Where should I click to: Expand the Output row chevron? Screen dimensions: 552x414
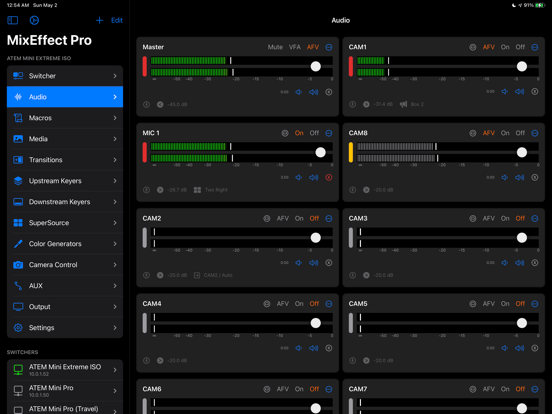[x=115, y=307]
